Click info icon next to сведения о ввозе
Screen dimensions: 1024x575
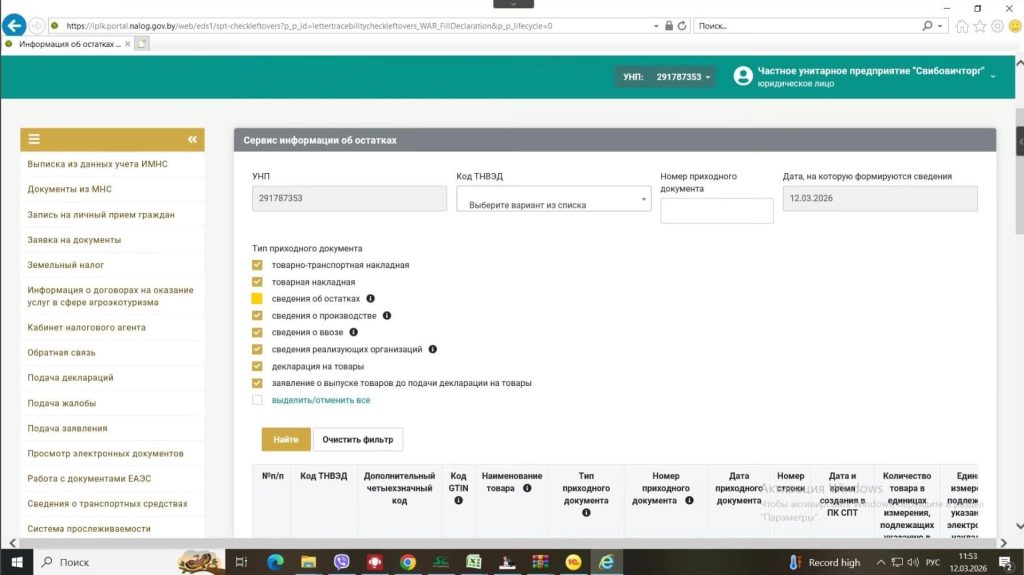(x=353, y=333)
